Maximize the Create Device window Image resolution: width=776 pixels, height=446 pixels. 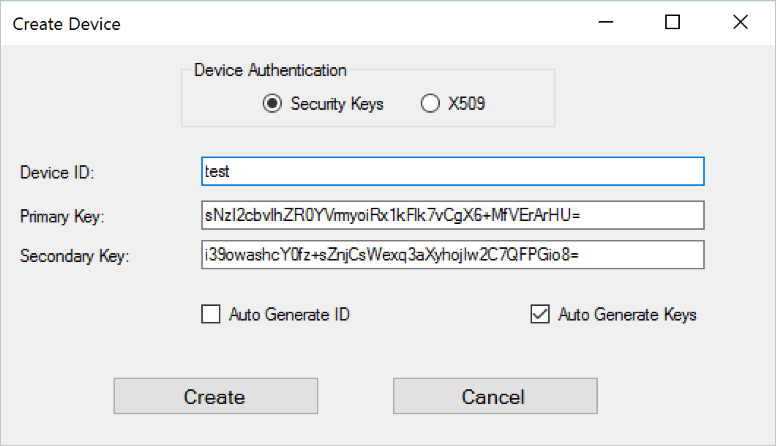pyautogui.click(x=673, y=22)
